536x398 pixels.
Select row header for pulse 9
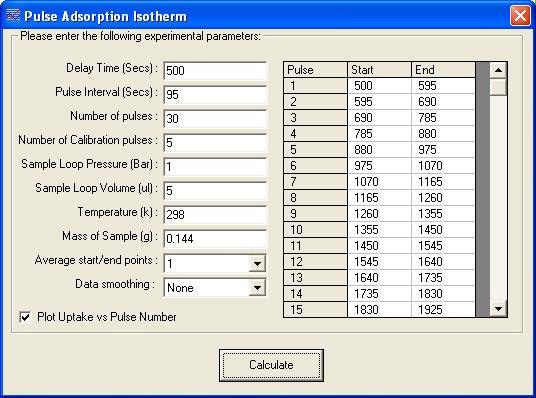click(316, 213)
